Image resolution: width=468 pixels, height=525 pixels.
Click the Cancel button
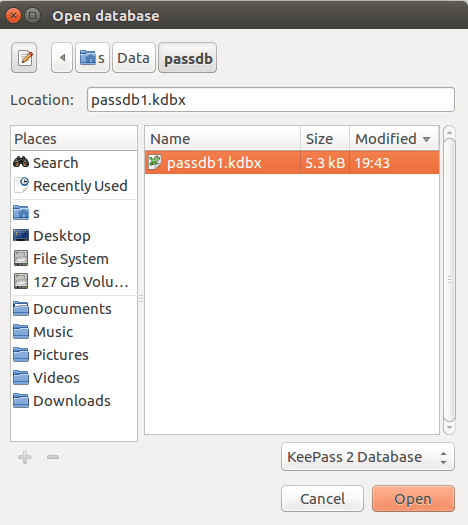click(322, 499)
